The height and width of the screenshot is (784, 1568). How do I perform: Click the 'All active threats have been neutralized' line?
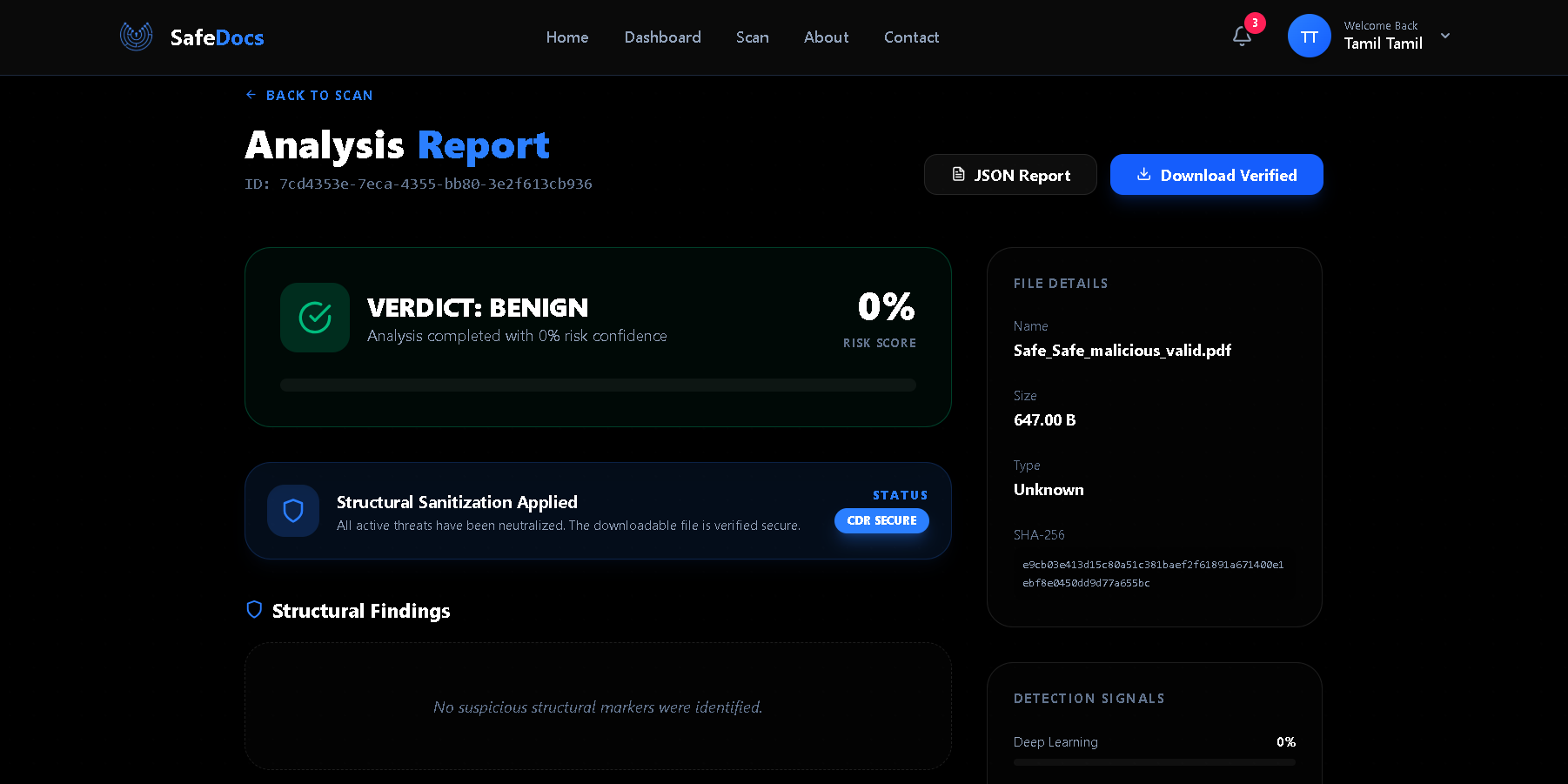[x=568, y=526]
